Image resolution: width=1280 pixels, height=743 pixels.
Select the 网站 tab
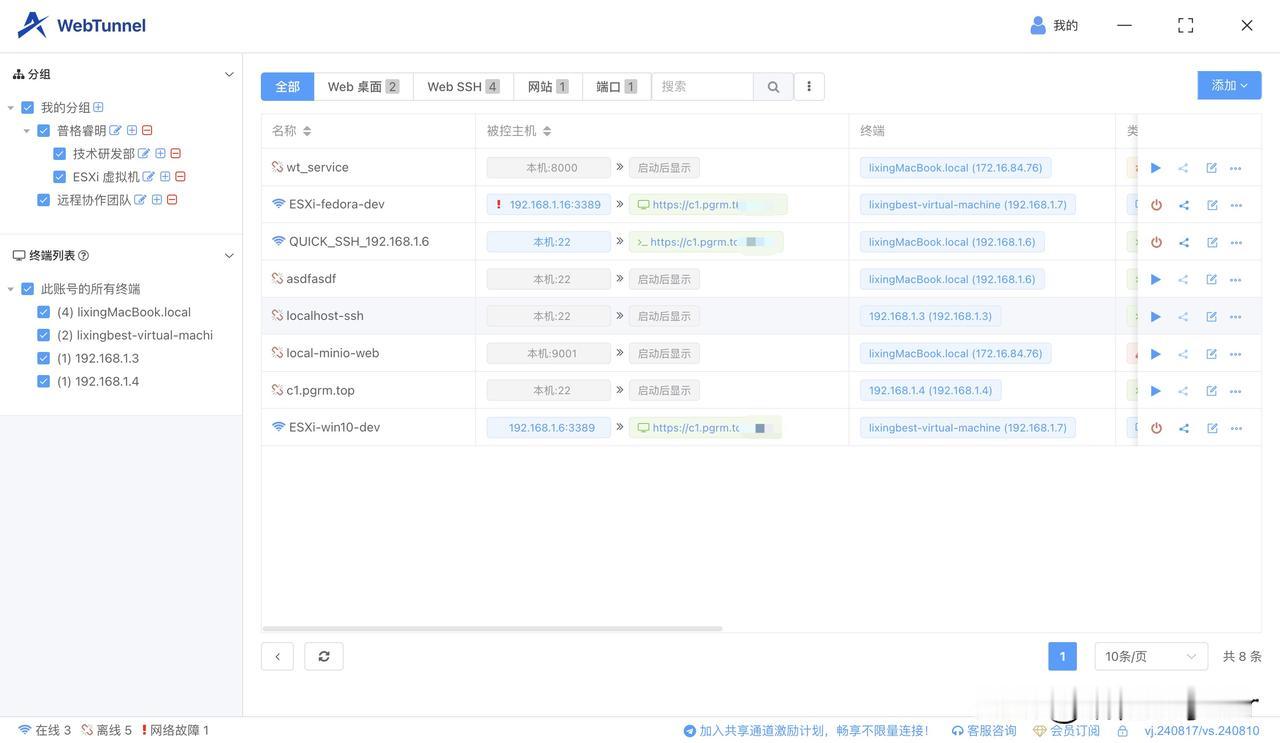(x=547, y=87)
